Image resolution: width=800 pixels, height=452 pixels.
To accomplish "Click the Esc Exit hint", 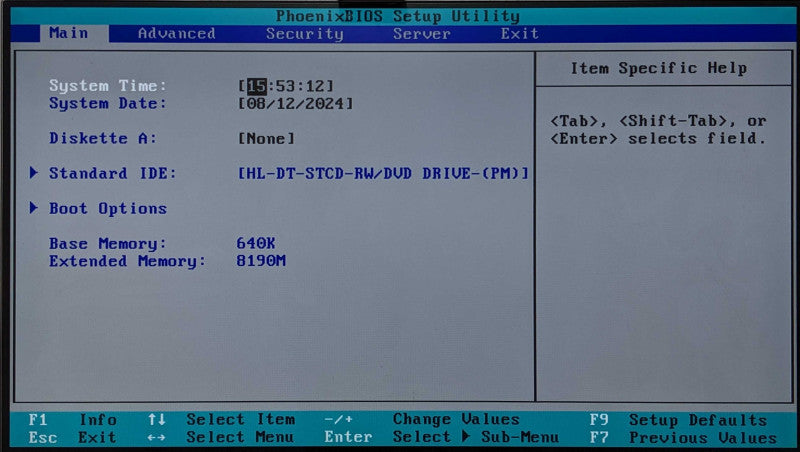I will [x=72, y=438].
